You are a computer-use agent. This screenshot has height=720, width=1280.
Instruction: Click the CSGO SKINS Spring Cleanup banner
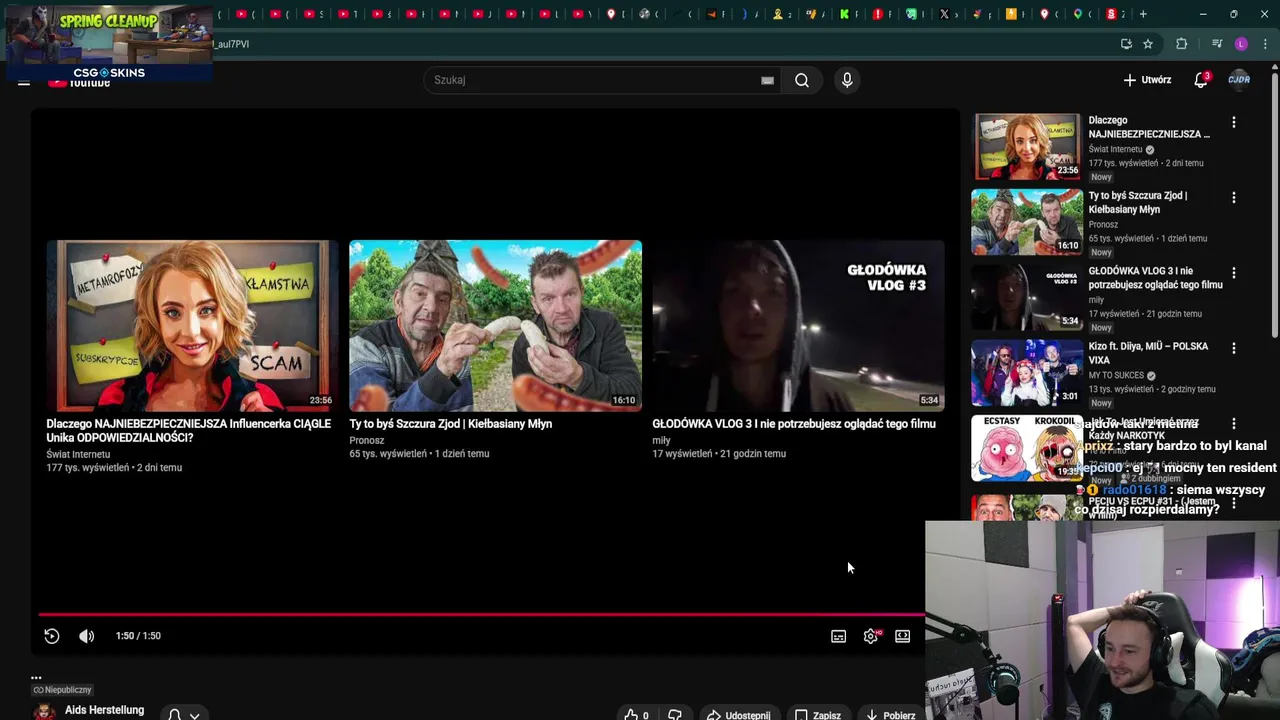(108, 41)
